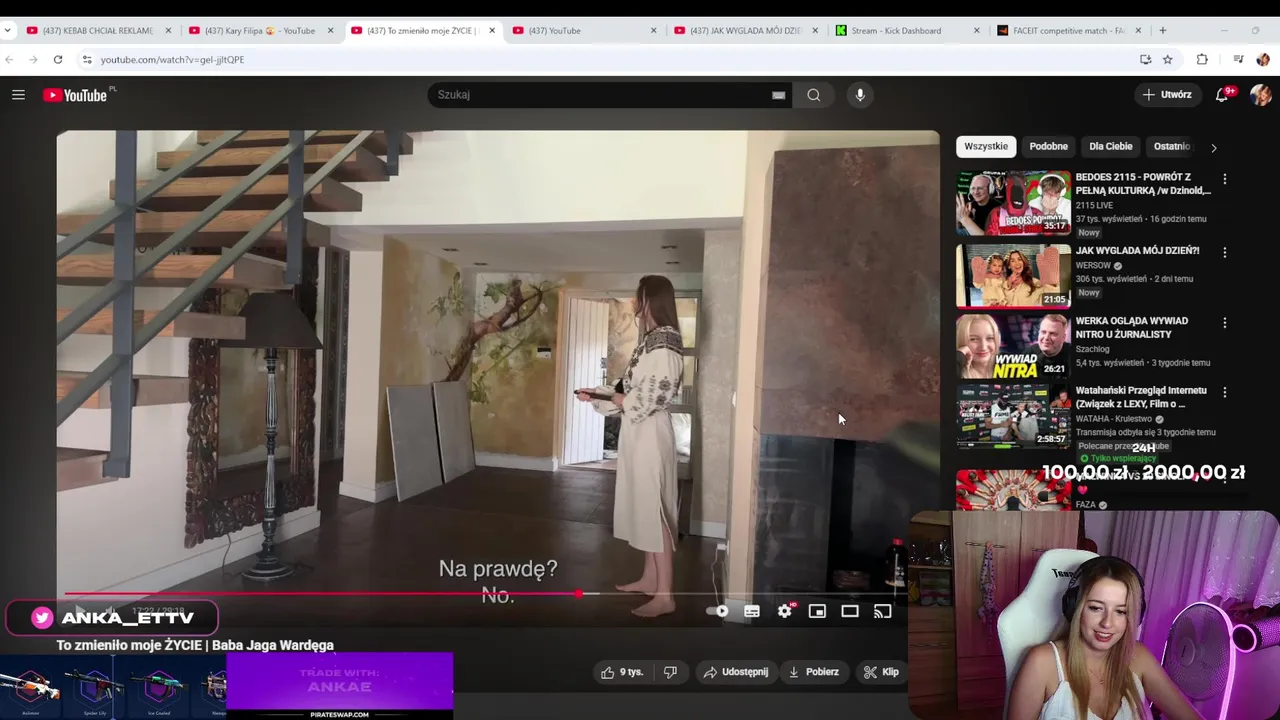
Task: Open a new browser tab
Action: tap(1162, 31)
